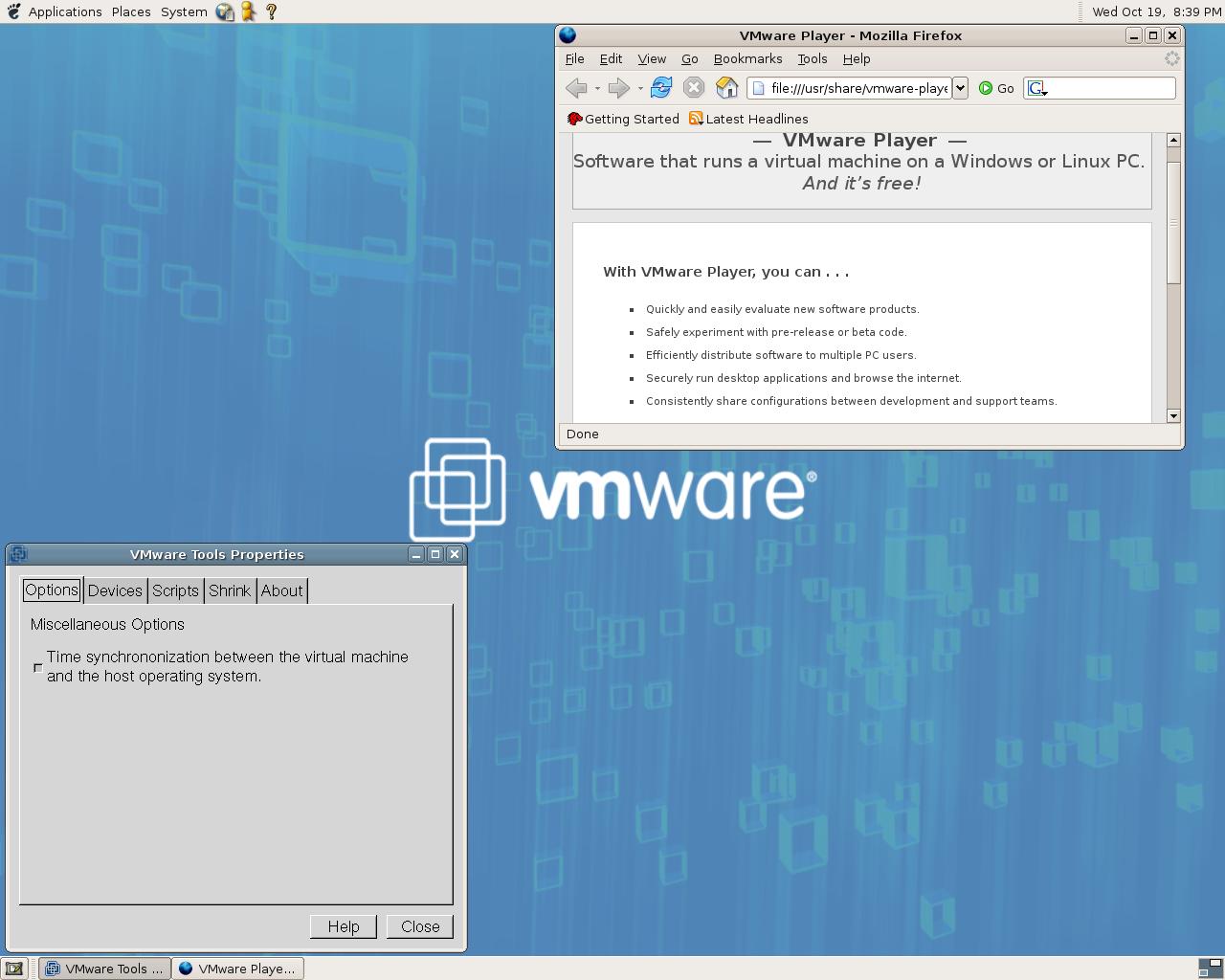Launch the web browser from the top panel

coord(225,11)
